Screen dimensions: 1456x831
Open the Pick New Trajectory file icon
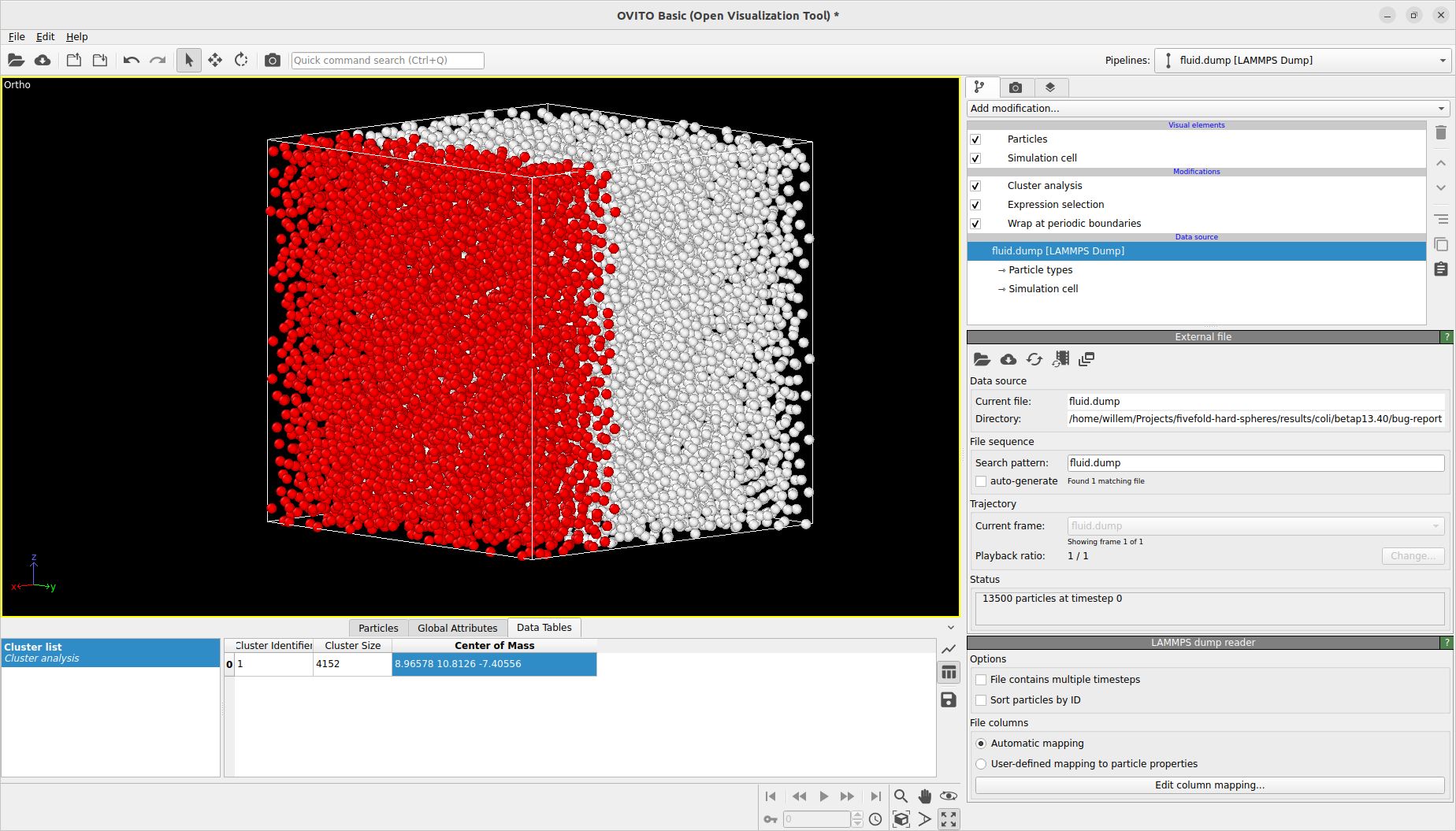pos(1060,358)
